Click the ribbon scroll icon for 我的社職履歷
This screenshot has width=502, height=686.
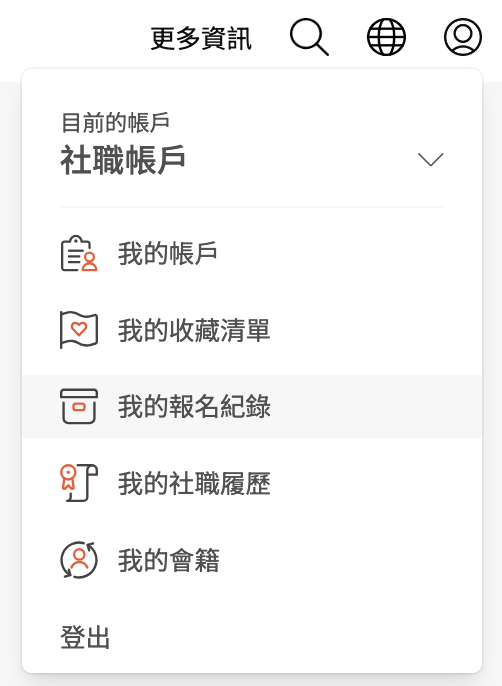(79, 483)
